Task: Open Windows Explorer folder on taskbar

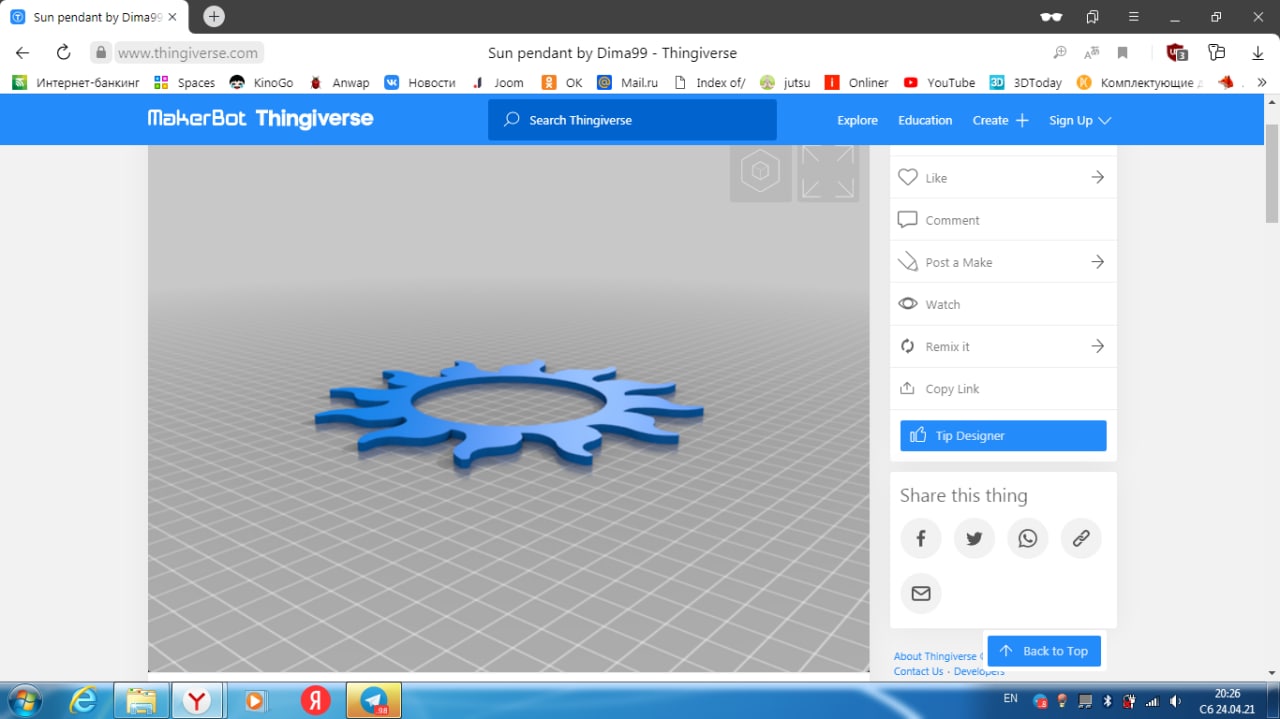Action: (x=141, y=700)
